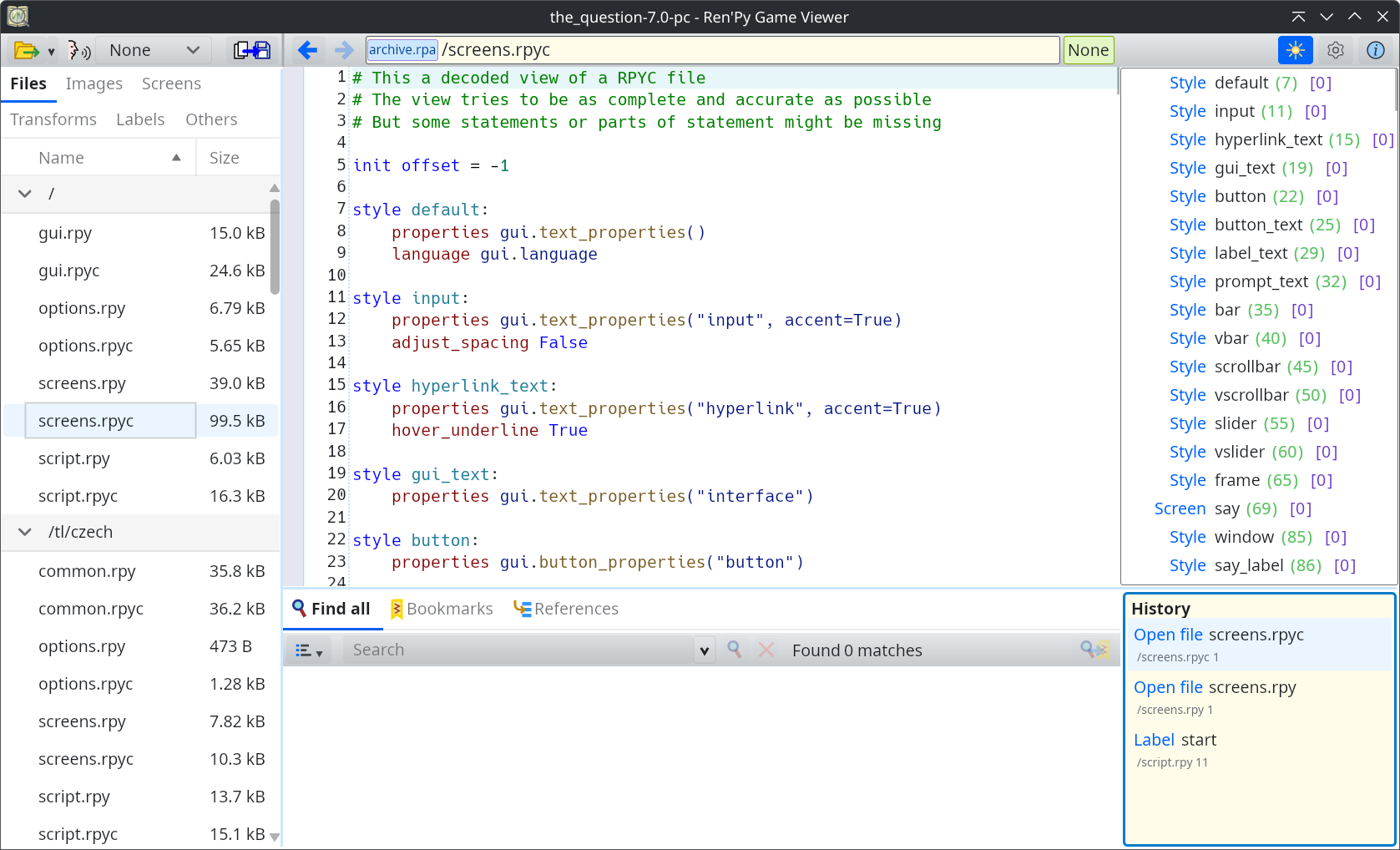Collapse the /tl/czech folder group
This screenshot has width=1400, height=850.
[25, 532]
